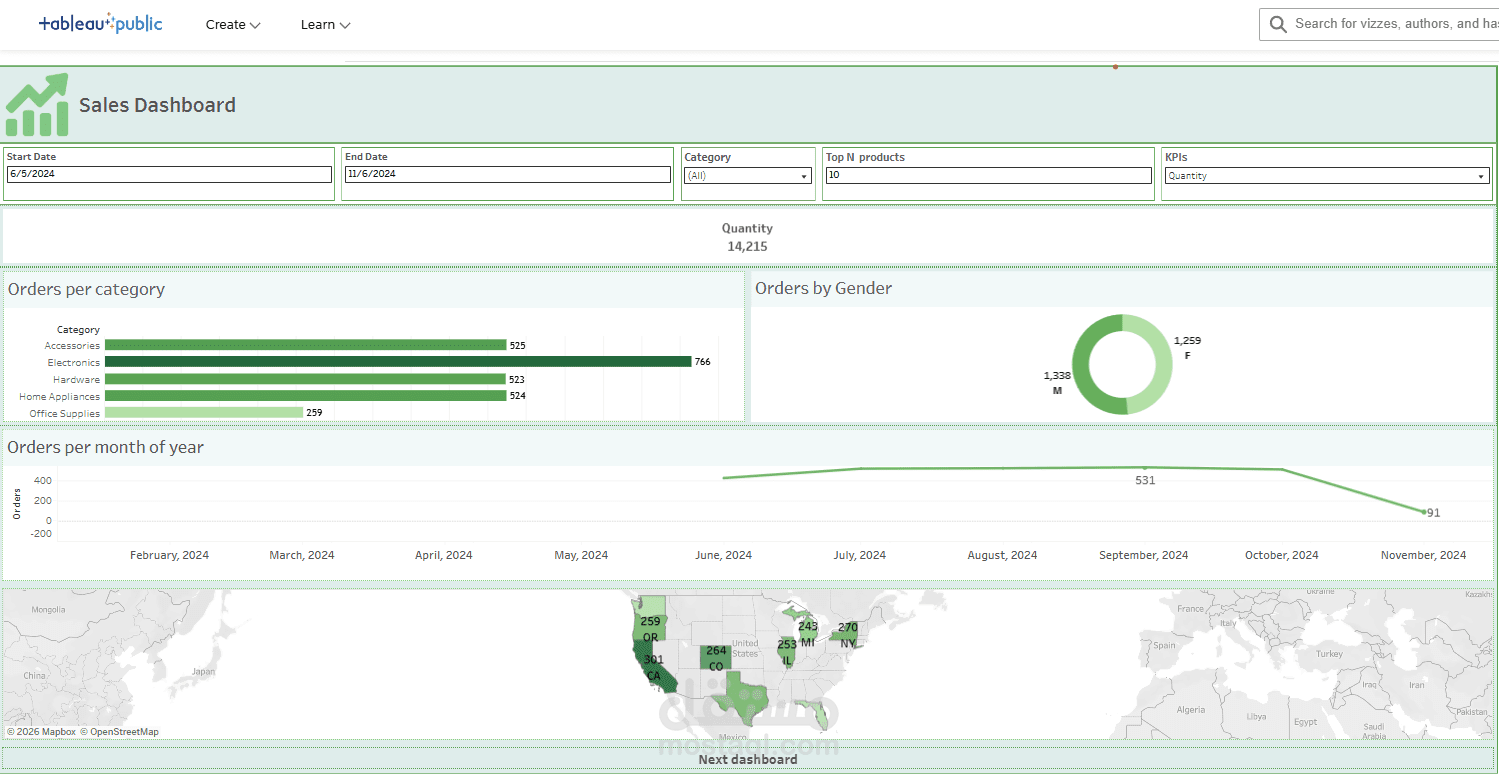This screenshot has width=1499, height=777.
Task: Click the November data point on the line chart
Action: pos(1423,511)
